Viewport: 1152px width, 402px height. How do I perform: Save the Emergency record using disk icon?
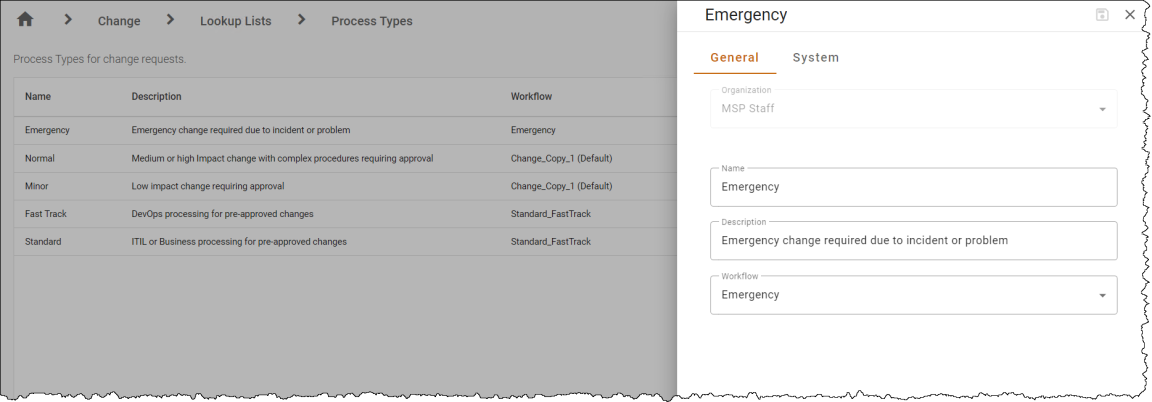click(1102, 15)
